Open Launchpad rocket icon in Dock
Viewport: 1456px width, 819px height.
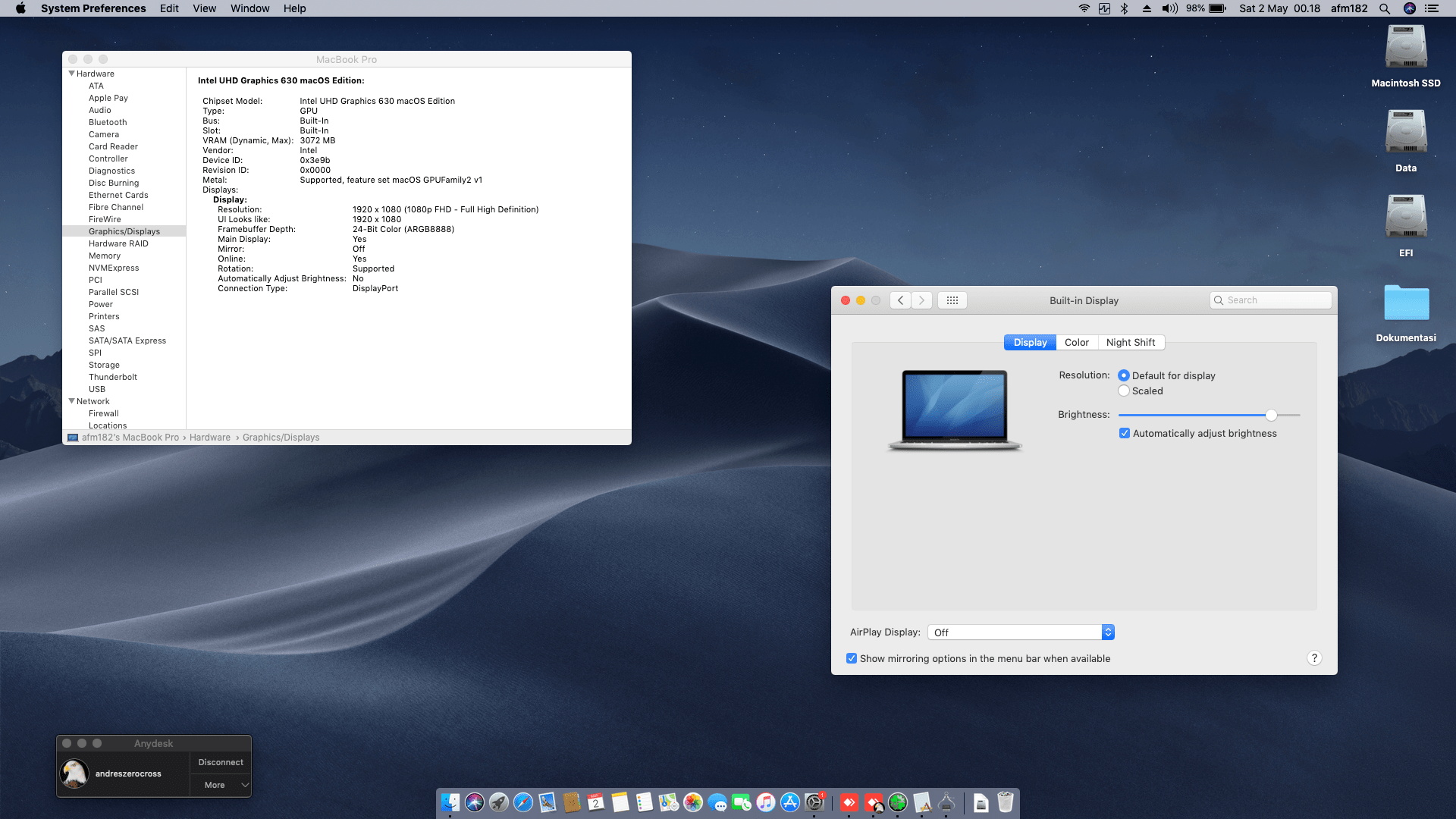[x=499, y=802]
